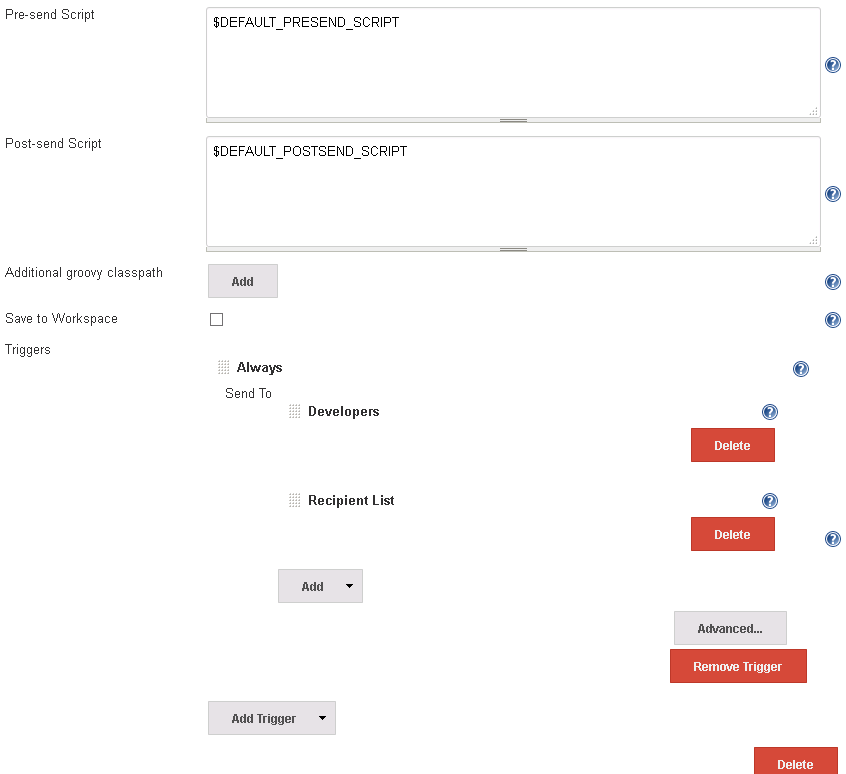Focus the Pre-send Script text area
This screenshot has width=846, height=774.
513,63
